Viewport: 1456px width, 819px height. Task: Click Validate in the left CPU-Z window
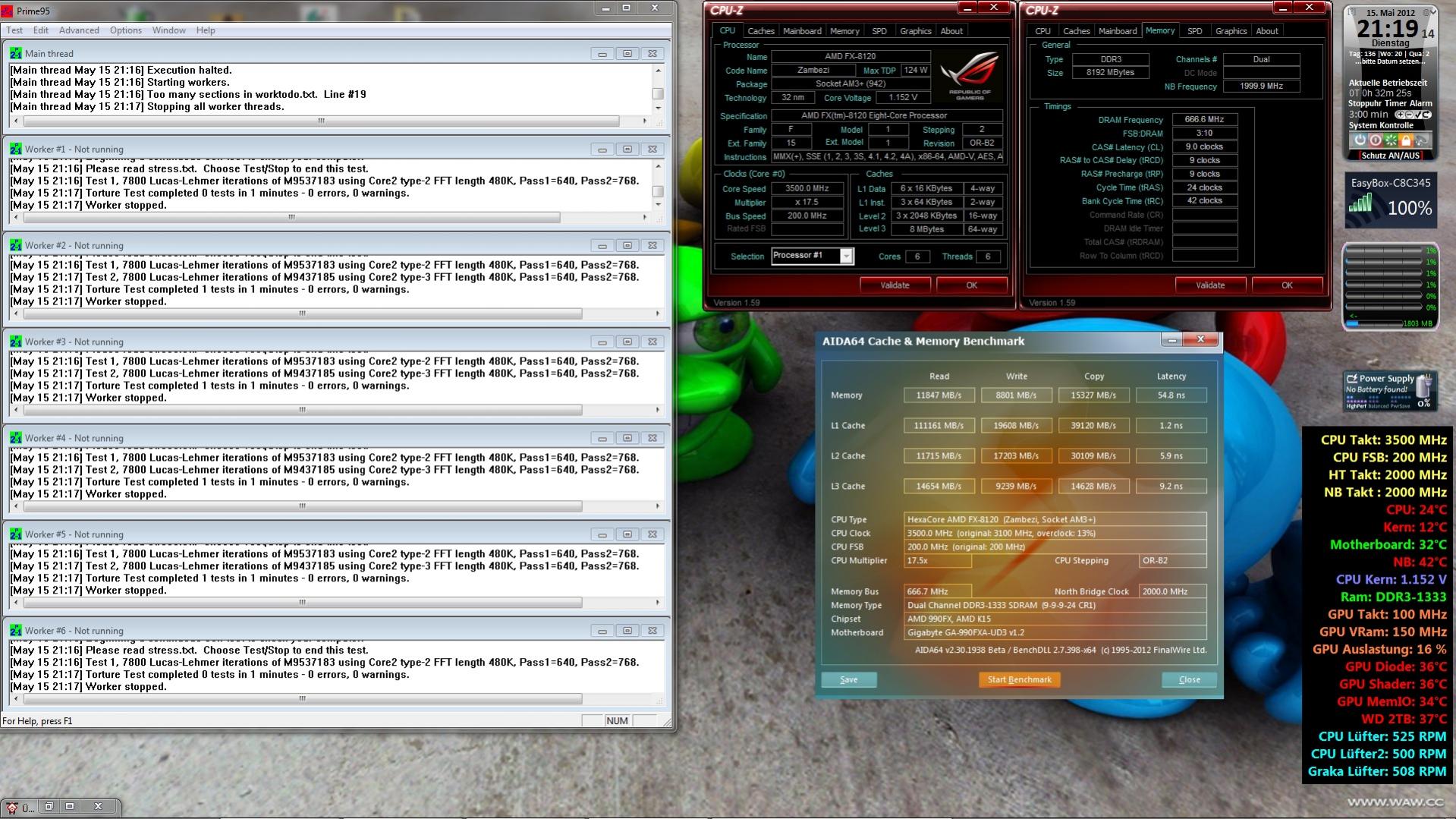point(895,285)
